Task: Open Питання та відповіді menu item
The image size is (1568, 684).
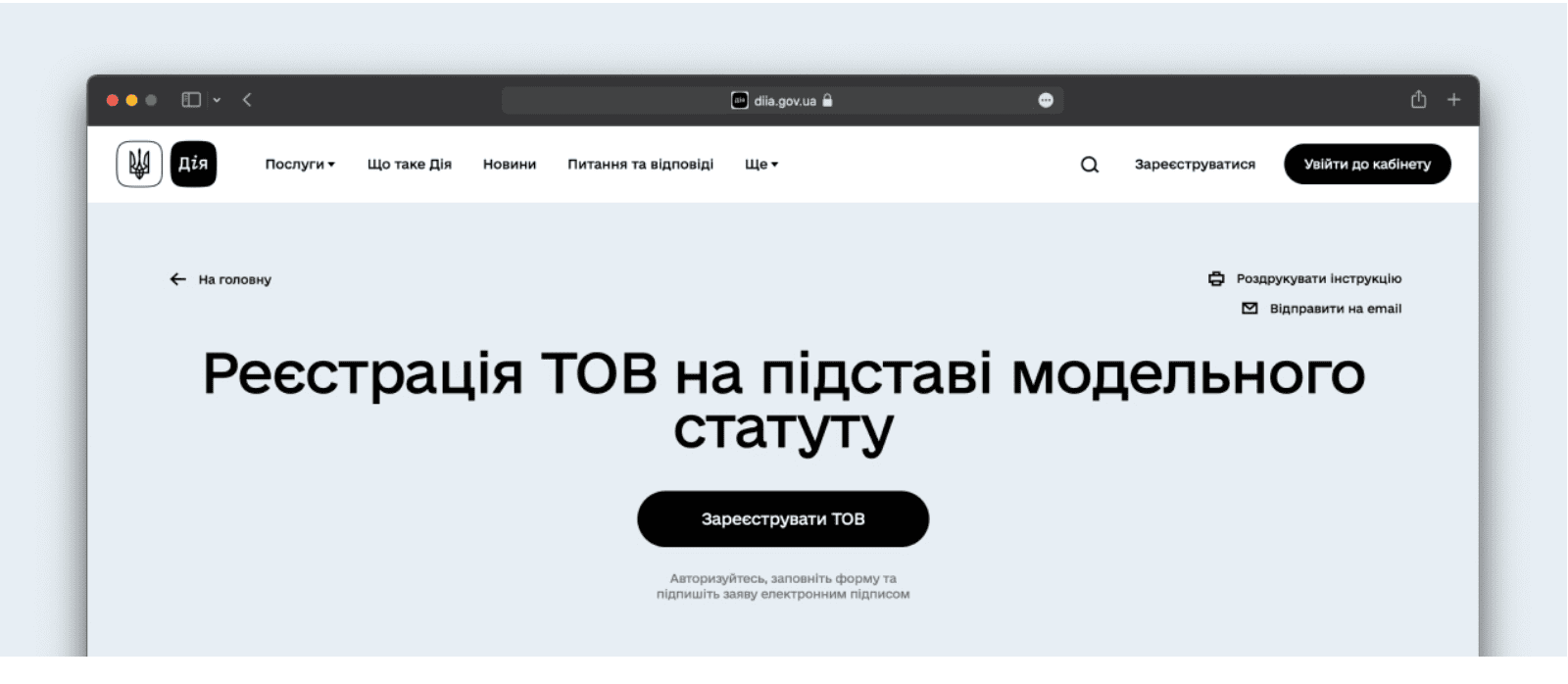Action: coord(640,165)
